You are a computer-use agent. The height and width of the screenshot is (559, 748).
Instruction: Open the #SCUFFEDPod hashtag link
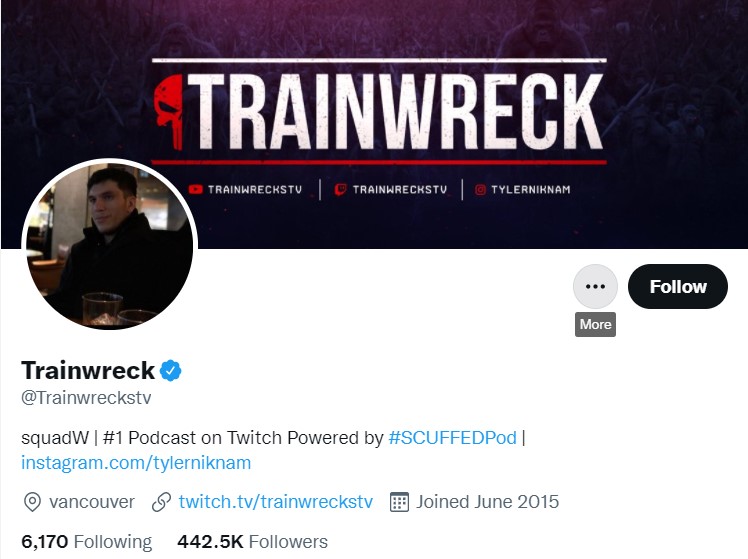pos(452,438)
